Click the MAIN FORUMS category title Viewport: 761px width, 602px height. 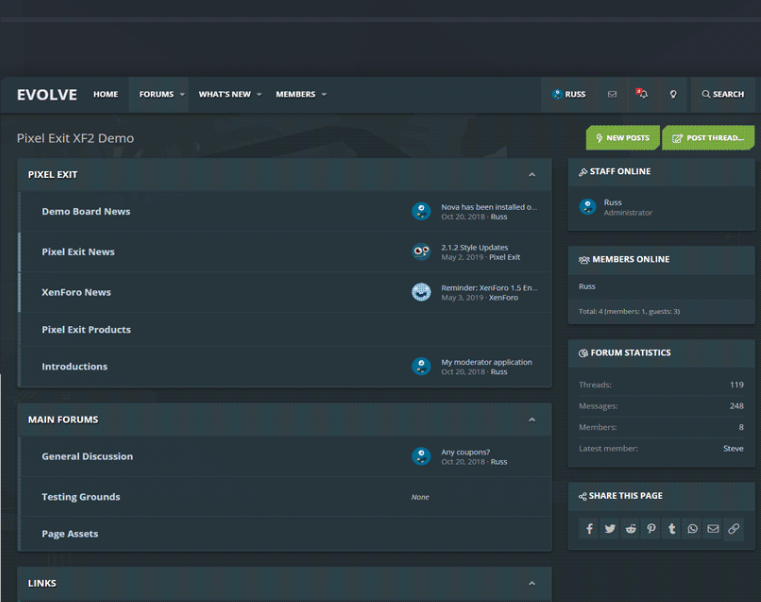click(x=63, y=419)
